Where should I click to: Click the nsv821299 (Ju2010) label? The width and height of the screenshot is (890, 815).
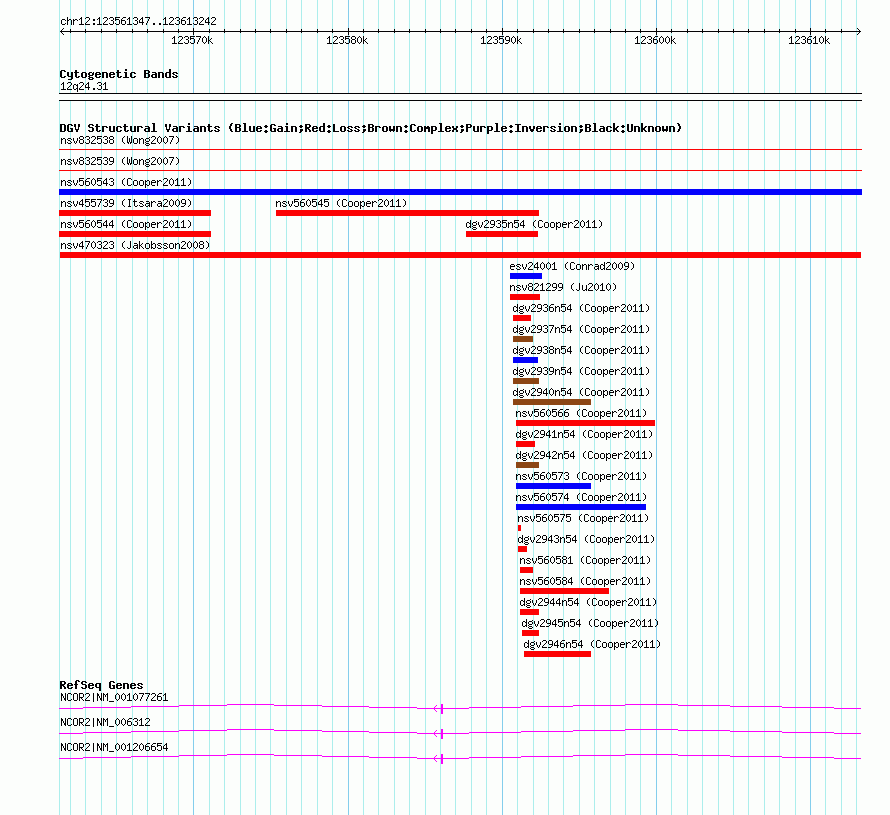563,287
